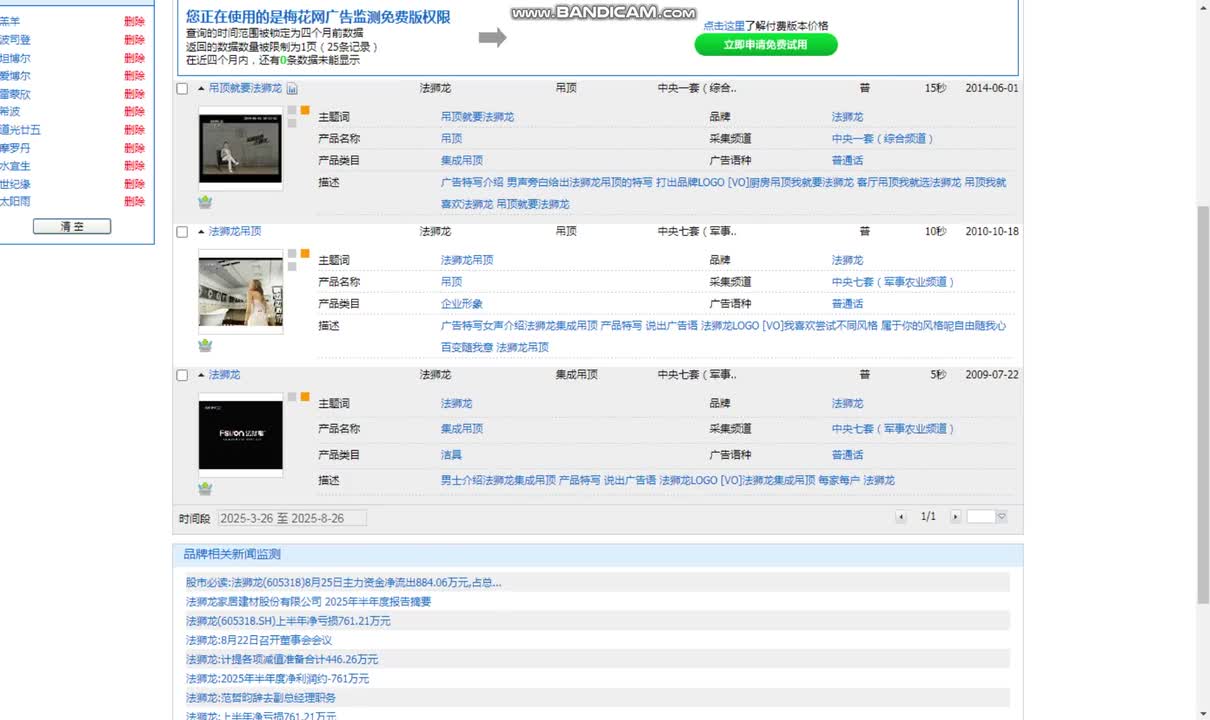The height and width of the screenshot is (720, 1210).
Task: Open the 摩罗丹 brand in the left list
Action: tap(15, 148)
